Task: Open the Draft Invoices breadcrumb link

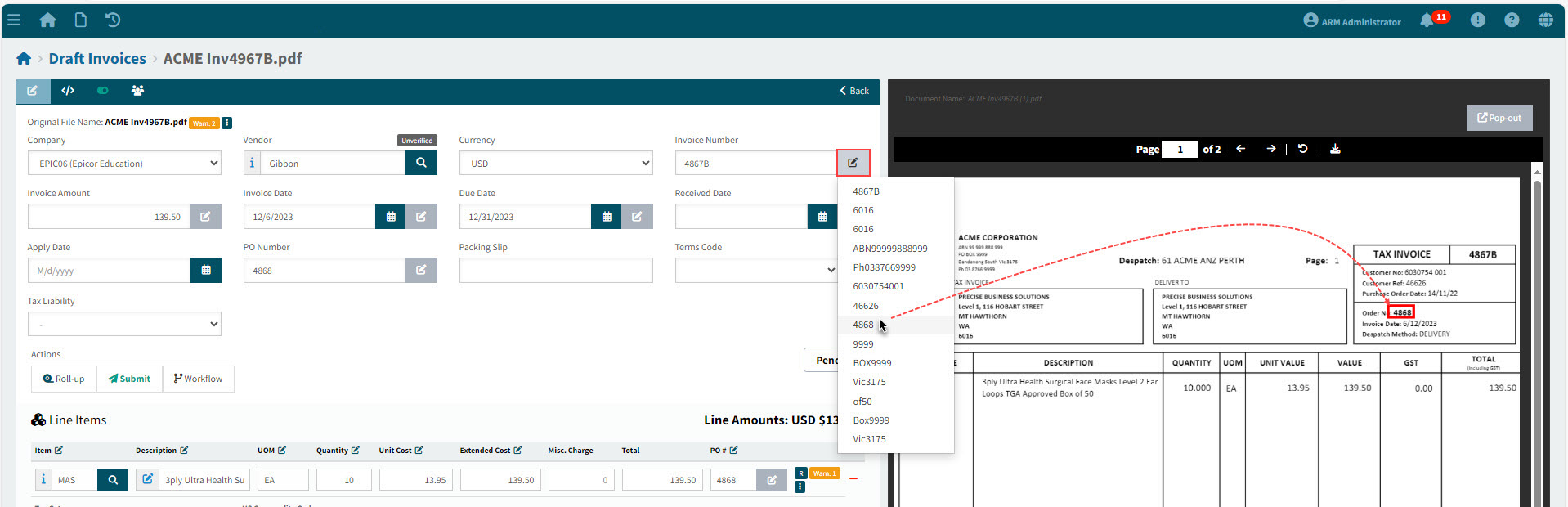Action: tap(97, 58)
